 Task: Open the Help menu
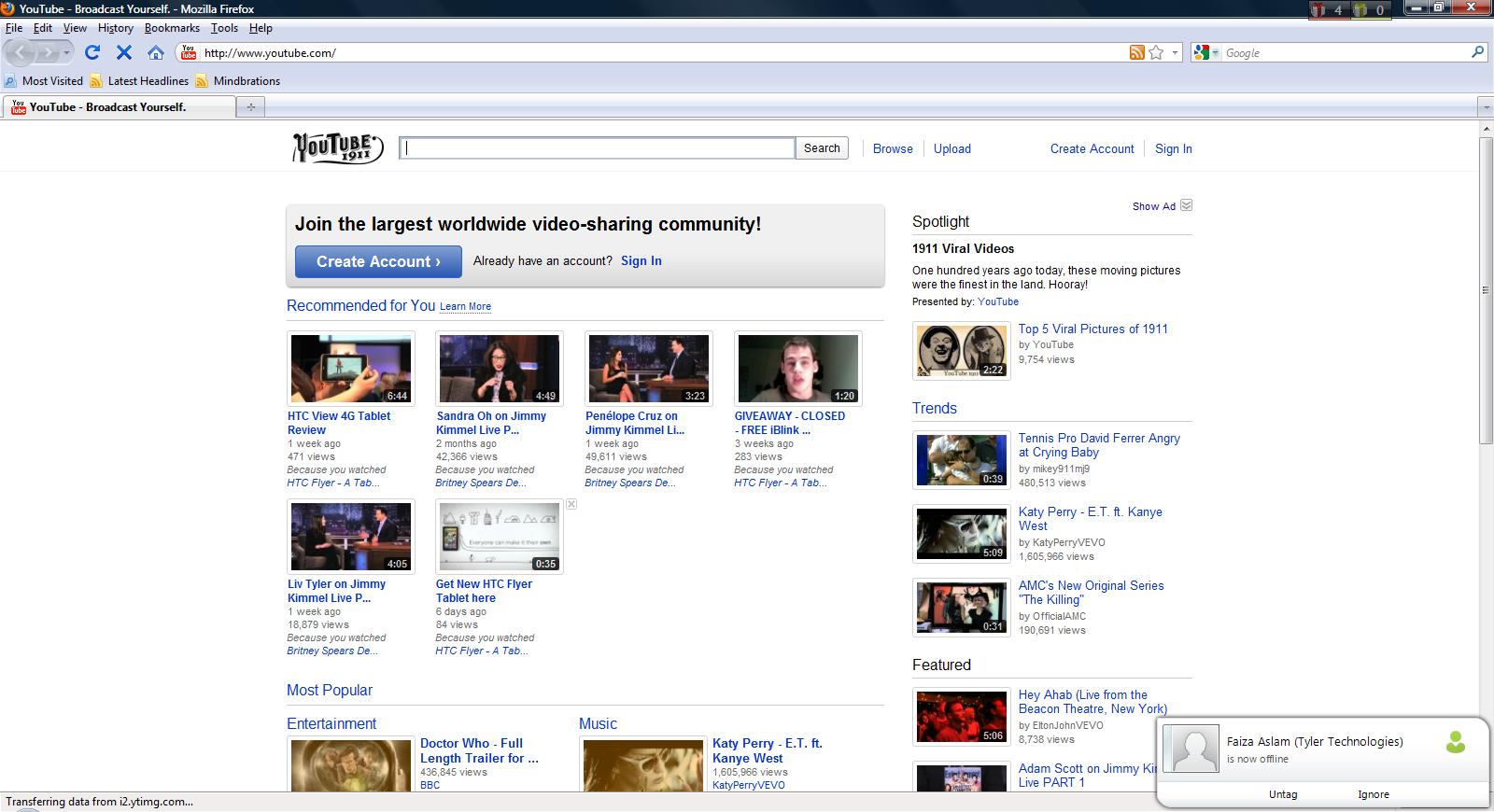click(x=261, y=28)
